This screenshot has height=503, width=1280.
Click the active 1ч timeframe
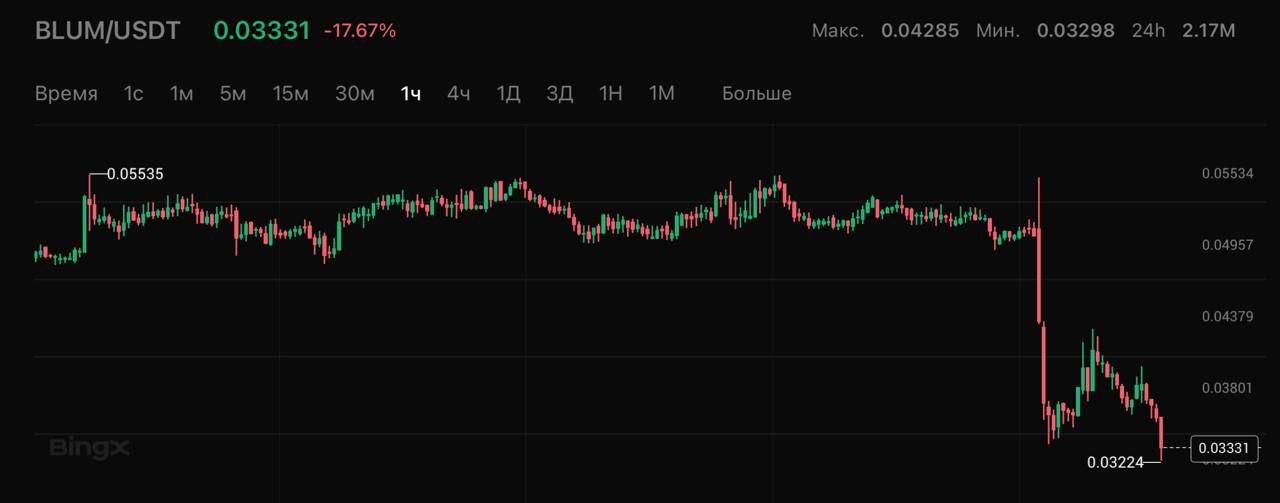(411, 94)
